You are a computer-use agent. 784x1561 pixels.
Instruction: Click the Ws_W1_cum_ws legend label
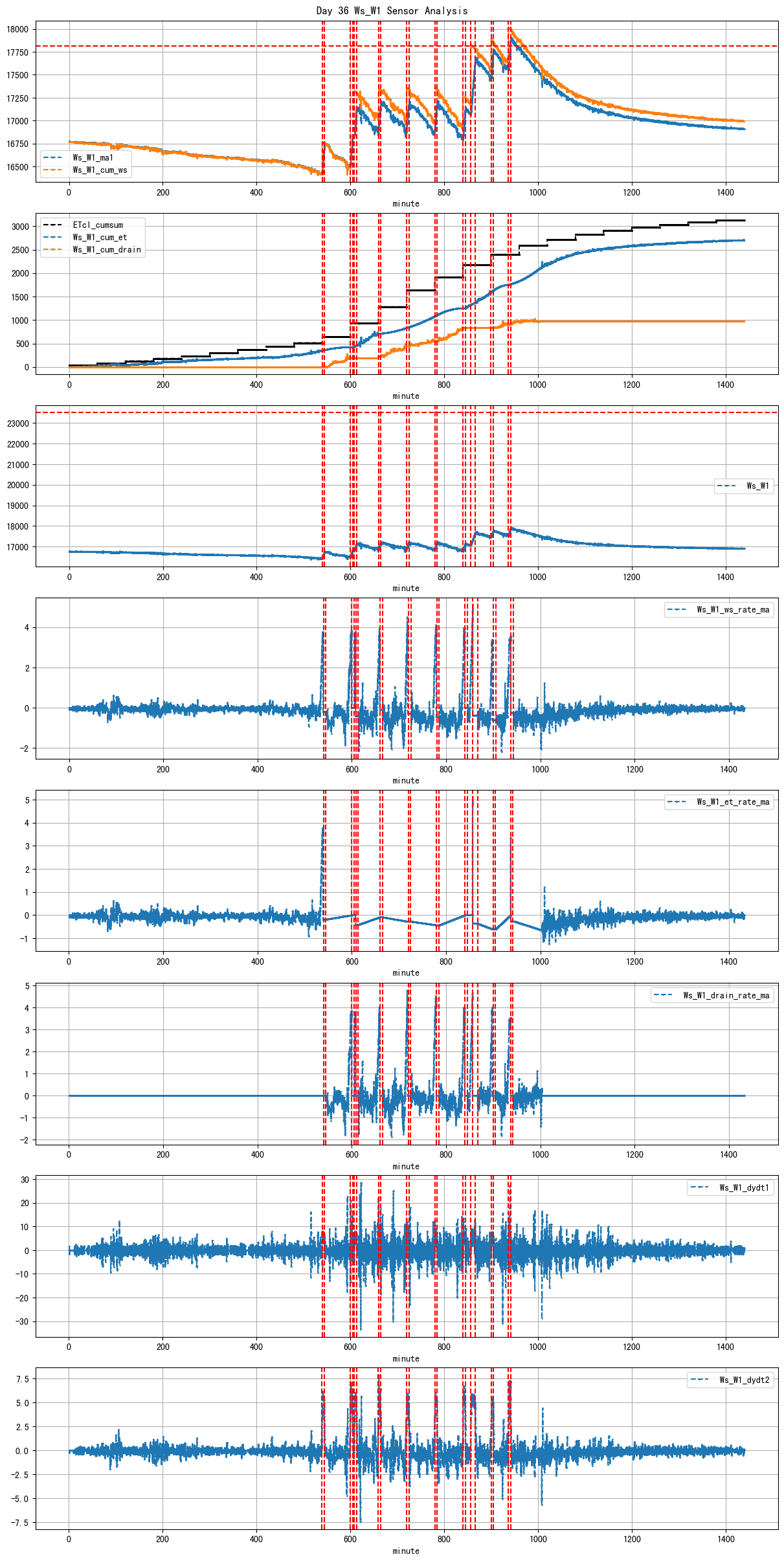[x=100, y=170]
